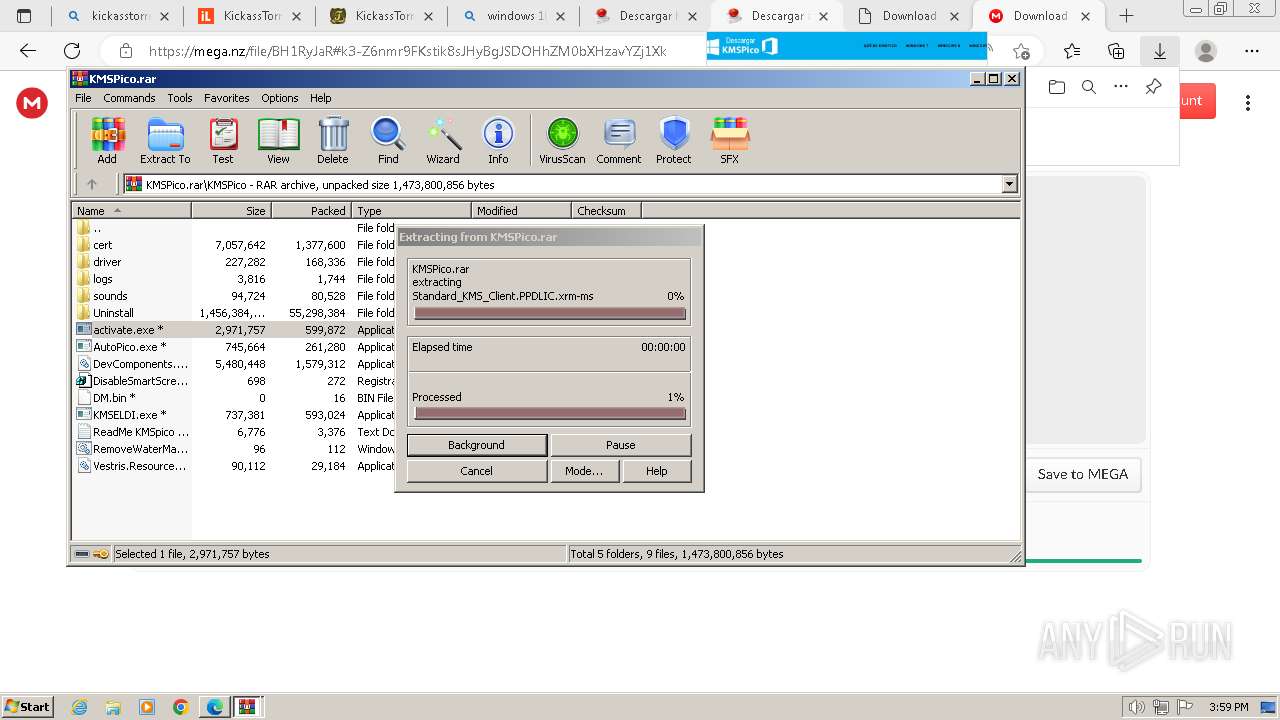
Task: Open the Options menu
Action: pyautogui.click(x=280, y=98)
